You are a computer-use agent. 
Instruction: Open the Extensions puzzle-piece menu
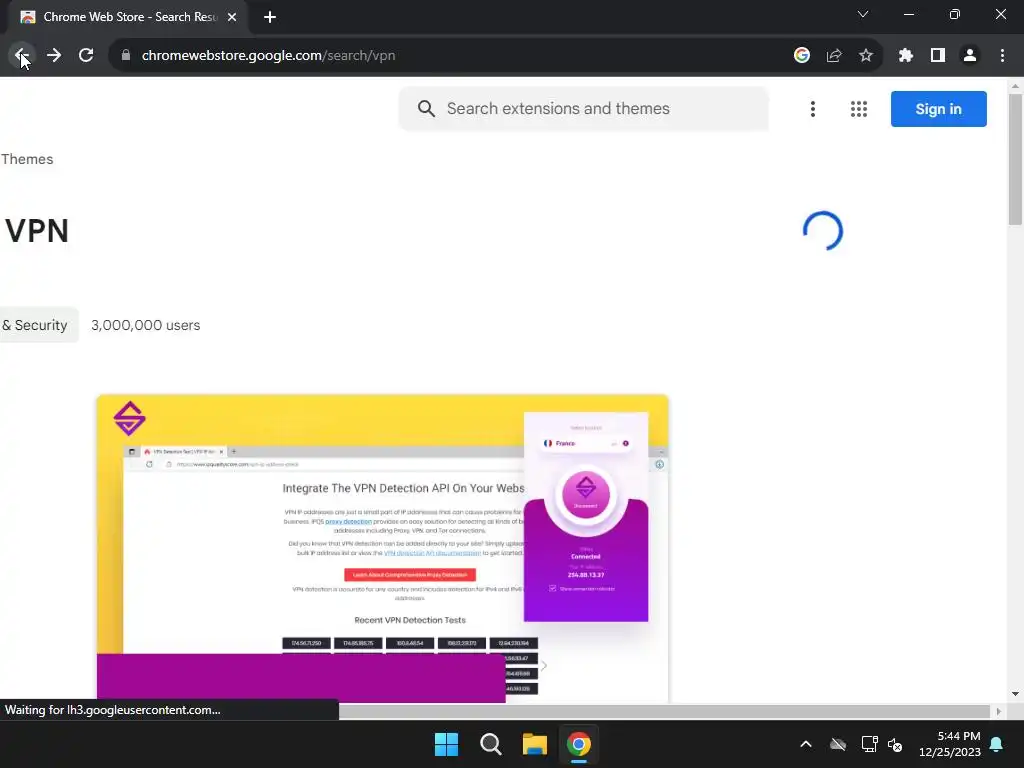[x=905, y=56]
